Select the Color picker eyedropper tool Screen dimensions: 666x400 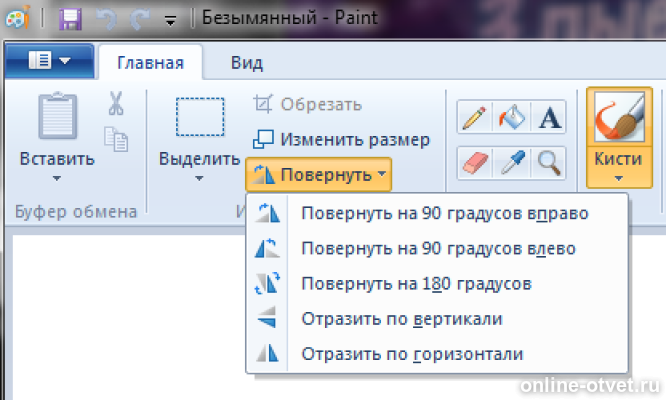[x=511, y=163]
